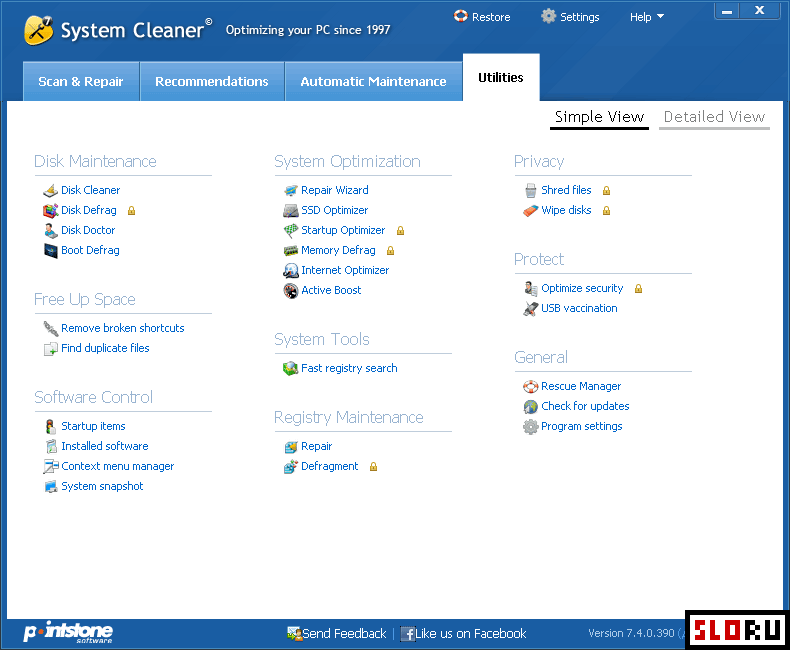
Task: Switch to the Scan & Repair tab
Action: coord(81,82)
